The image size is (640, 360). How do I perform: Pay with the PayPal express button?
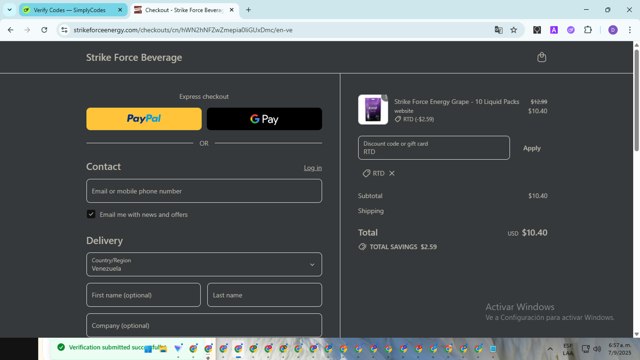[x=144, y=119]
